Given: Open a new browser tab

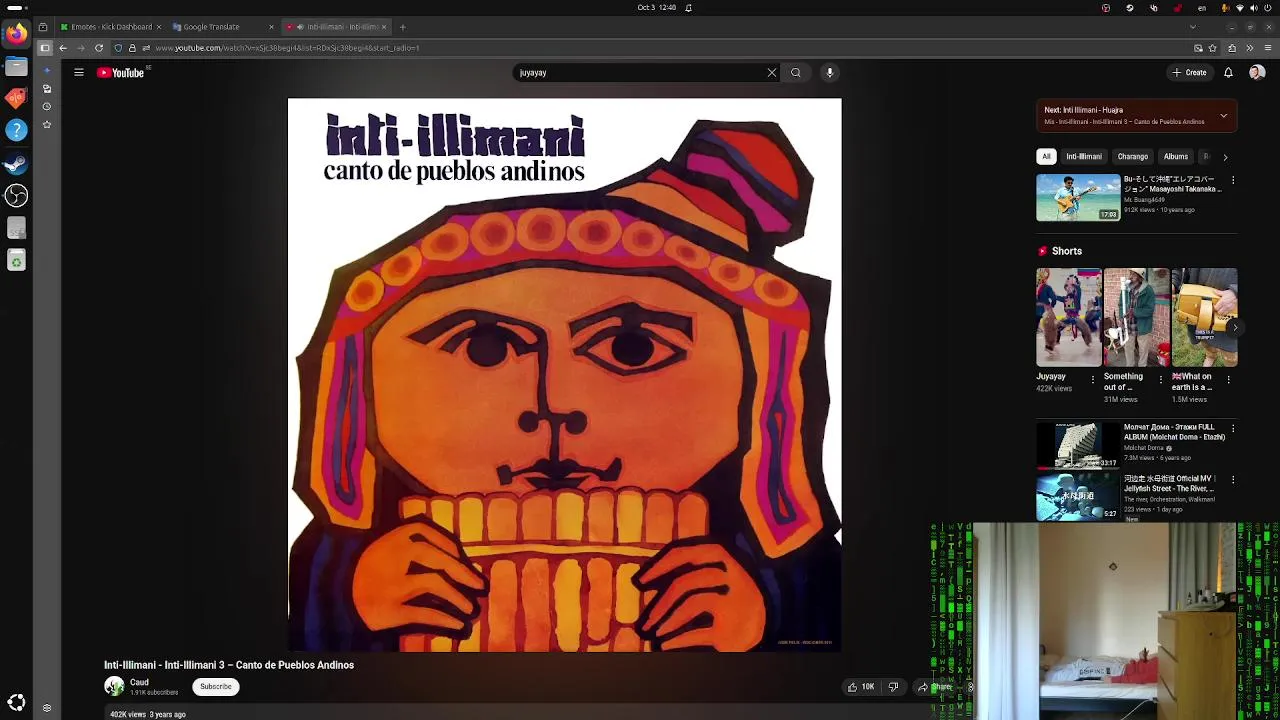Looking at the screenshot, I should click(x=402, y=27).
